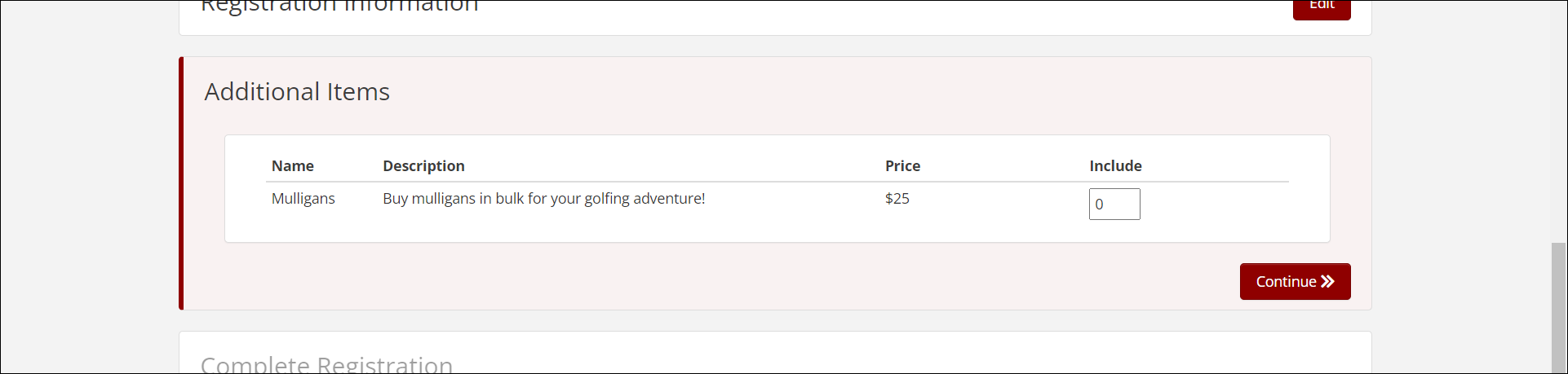1568x374 pixels.
Task: Click the double chevron icon on Continue
Action: [x=1327, y=282]
